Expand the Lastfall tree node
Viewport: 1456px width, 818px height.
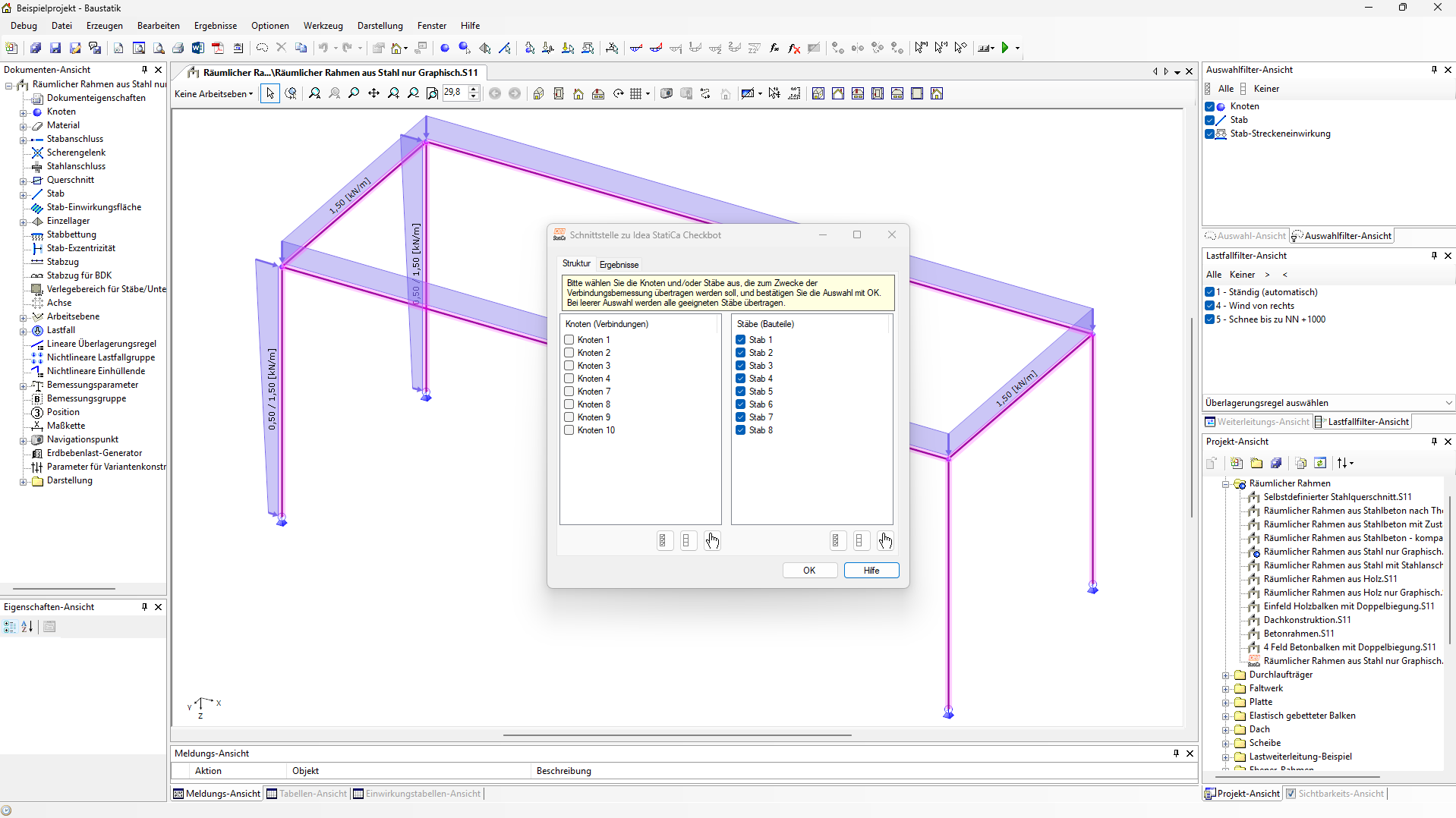(23, 331)
